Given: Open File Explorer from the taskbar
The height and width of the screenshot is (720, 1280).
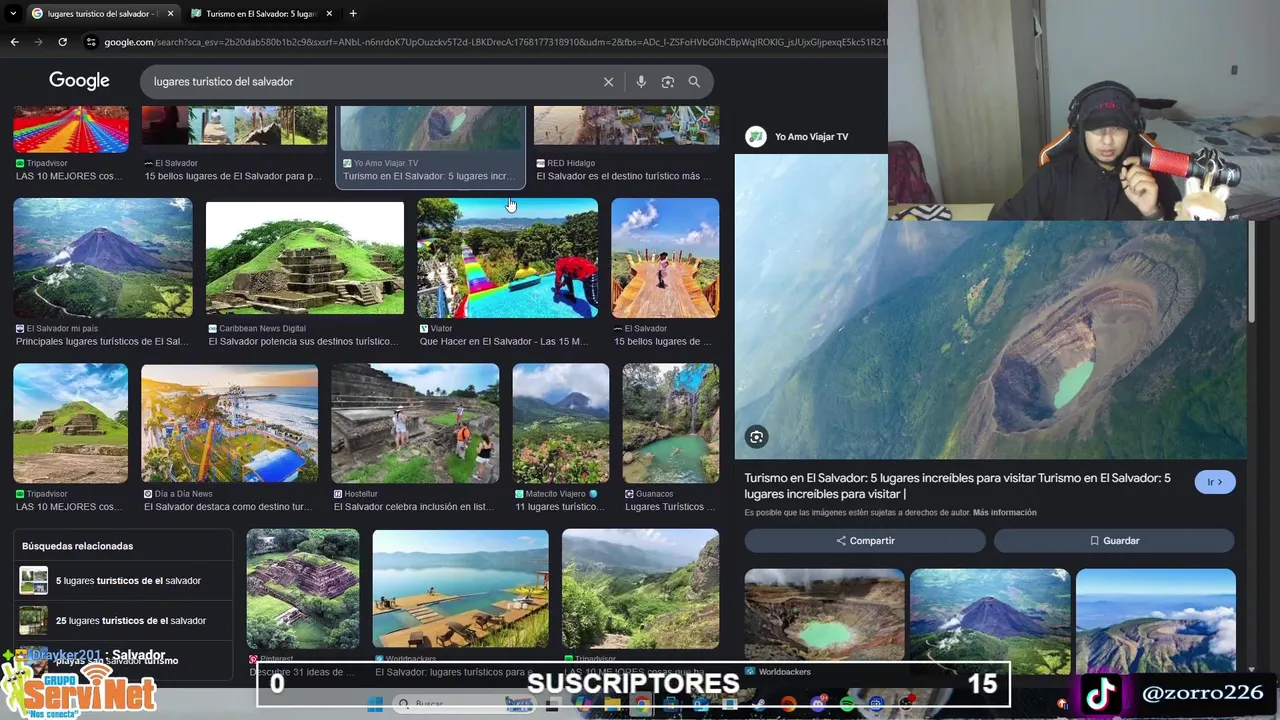Looking at the screenshot, I should [x=612, y=705].
